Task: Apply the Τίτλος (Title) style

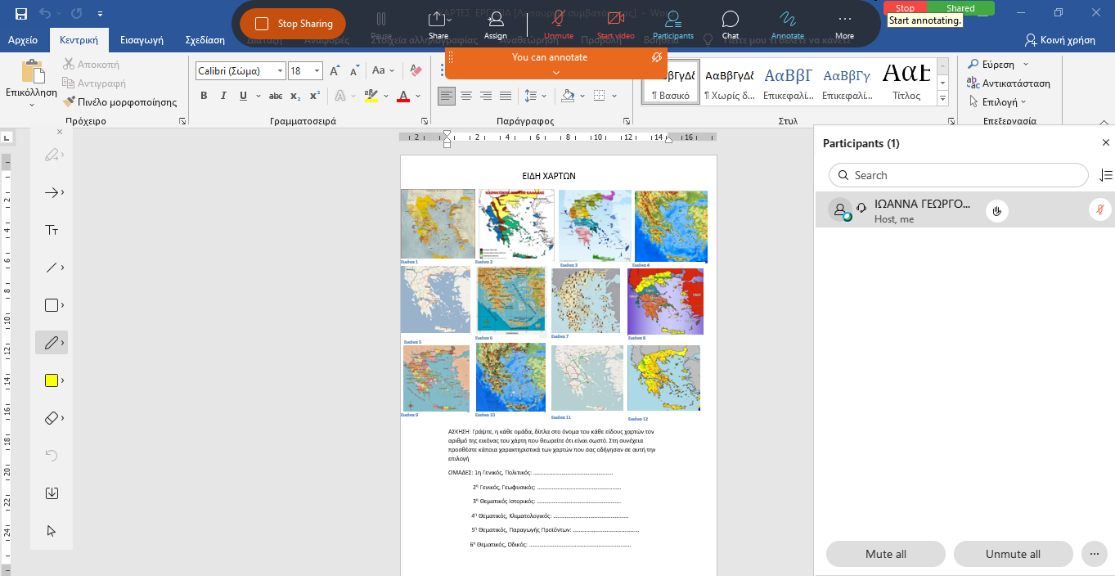Action: [x=906, y=82]
